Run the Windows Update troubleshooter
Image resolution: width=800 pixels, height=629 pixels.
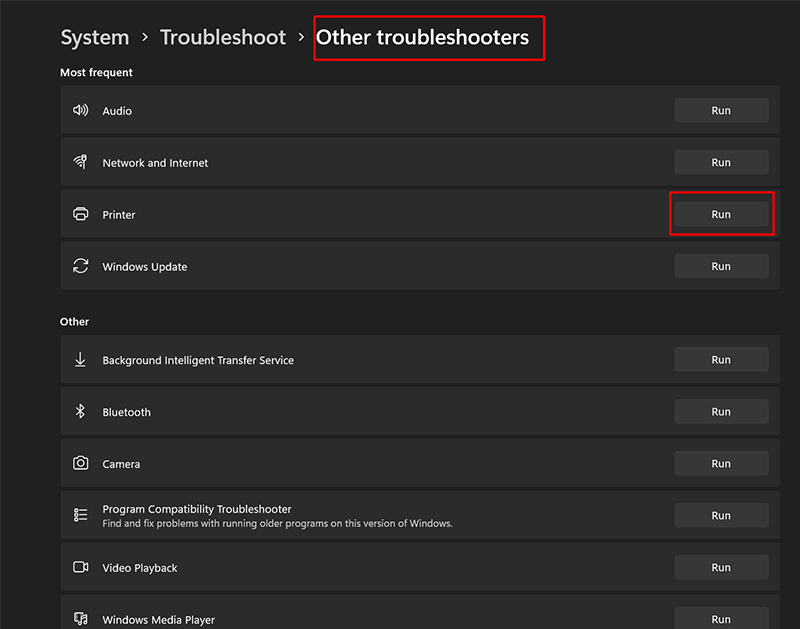721,267
